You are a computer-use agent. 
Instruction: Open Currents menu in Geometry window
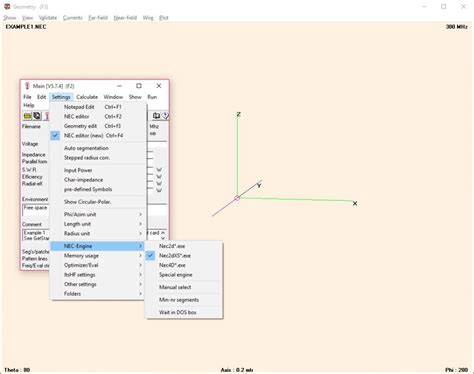[73, 18]
